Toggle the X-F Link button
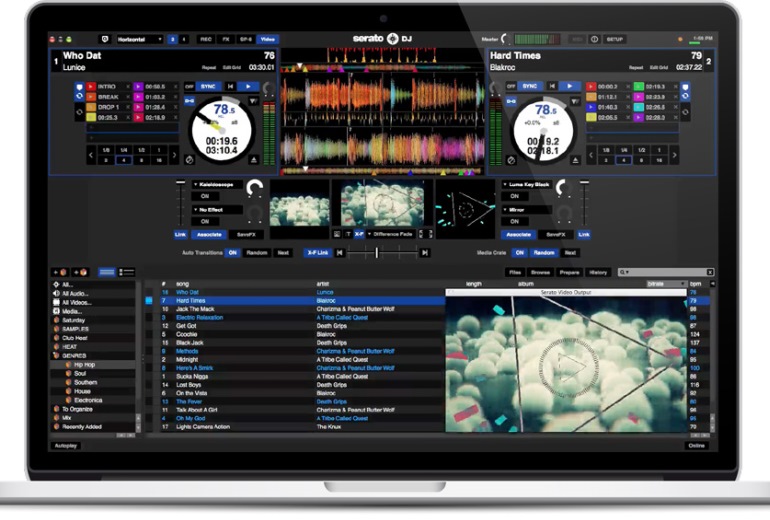The image size is (770, 520). [318, 253]
